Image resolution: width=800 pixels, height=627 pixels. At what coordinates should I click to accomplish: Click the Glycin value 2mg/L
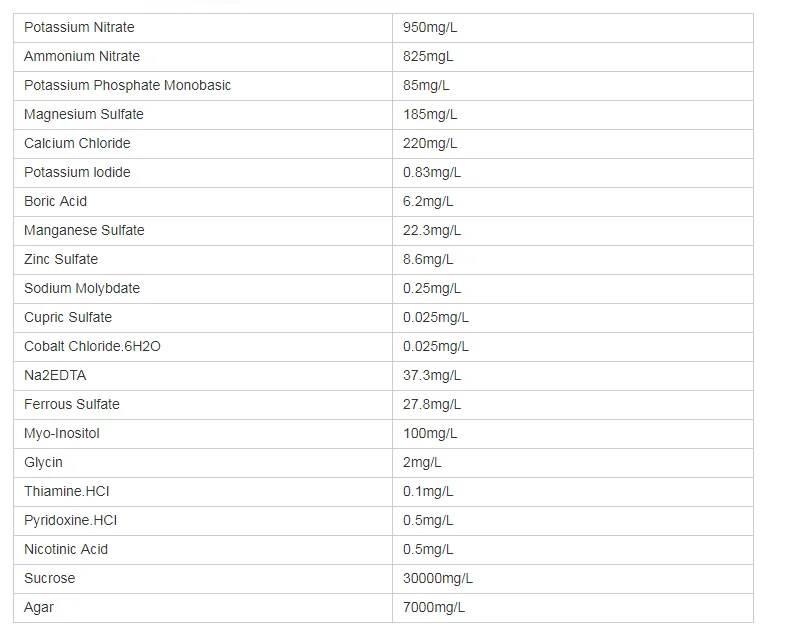pyautogui.click(x=422, y=462)
